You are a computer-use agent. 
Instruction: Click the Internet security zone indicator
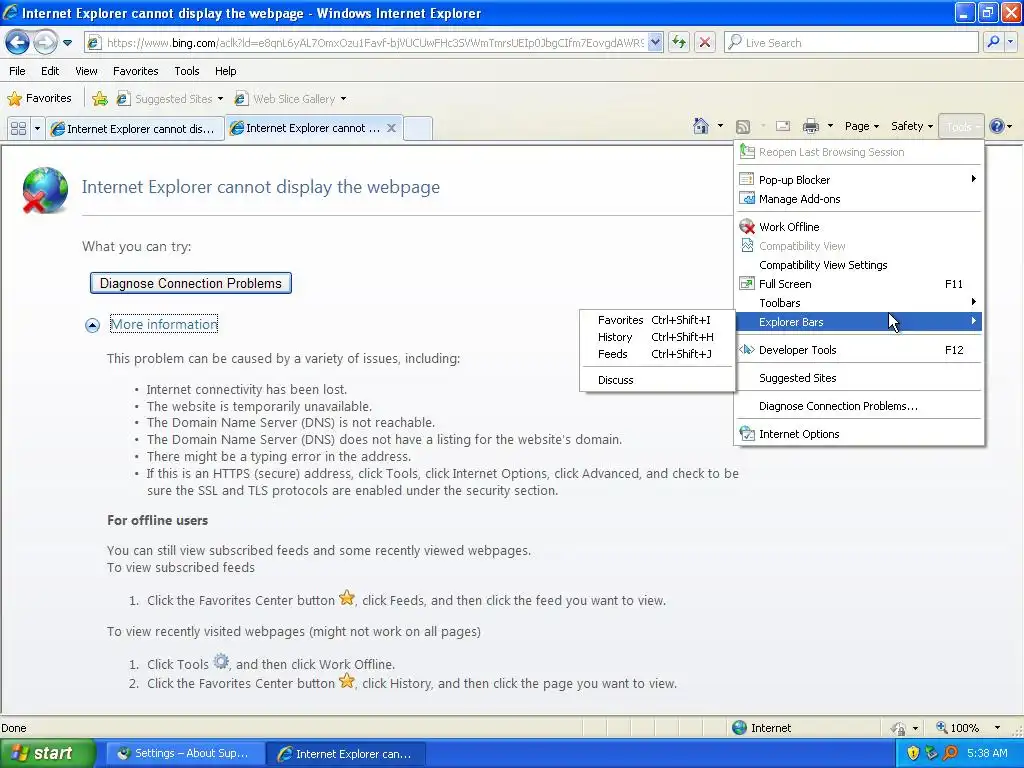coord(761,728)
